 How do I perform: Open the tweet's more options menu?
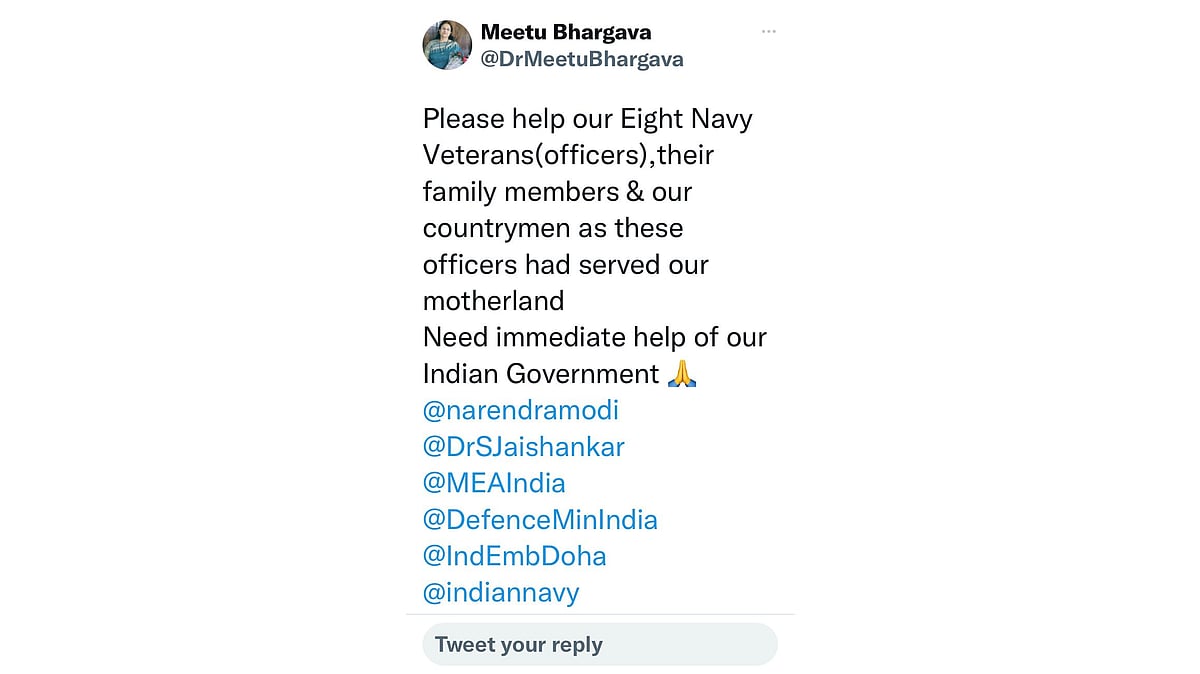coord(768,32)
